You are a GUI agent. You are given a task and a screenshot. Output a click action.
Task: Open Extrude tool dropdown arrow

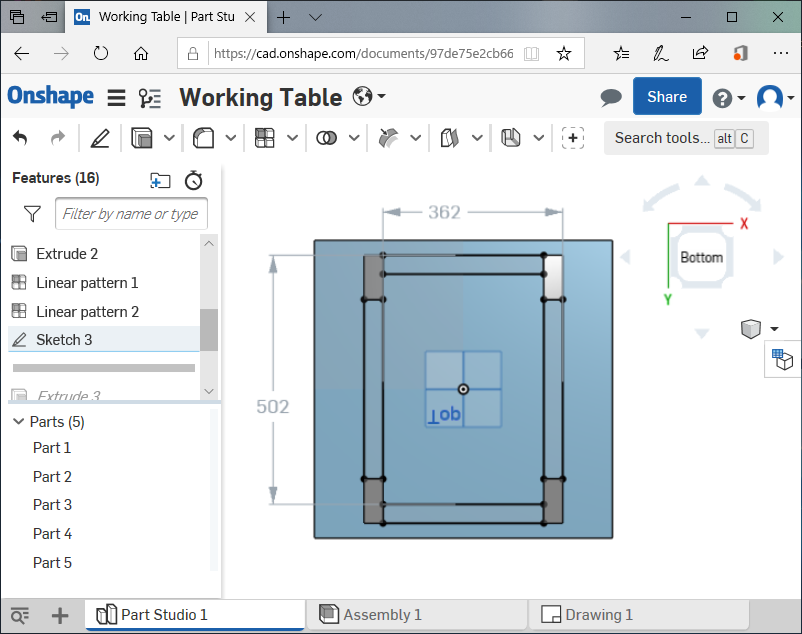(169, 138)
